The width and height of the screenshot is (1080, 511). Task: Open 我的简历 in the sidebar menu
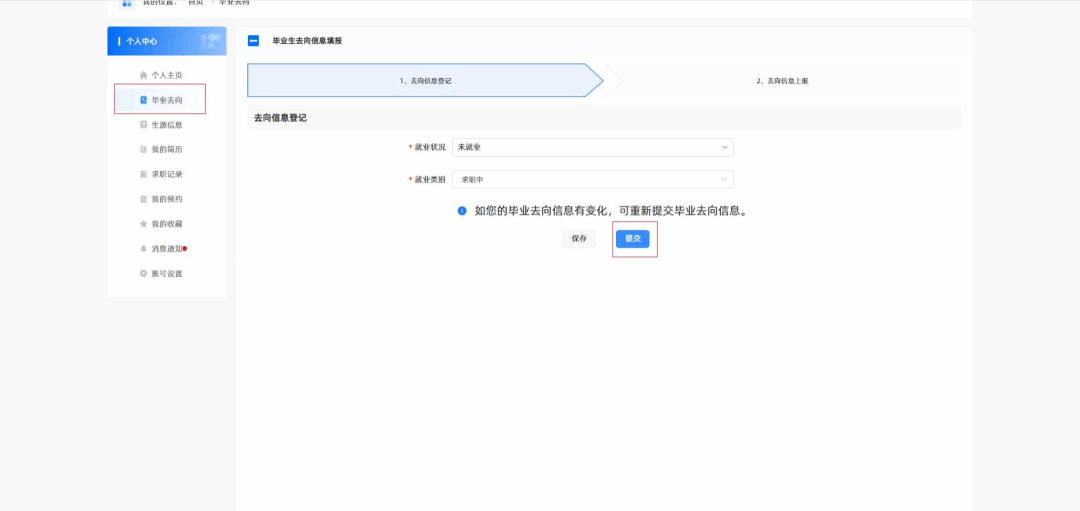(167, 150)
